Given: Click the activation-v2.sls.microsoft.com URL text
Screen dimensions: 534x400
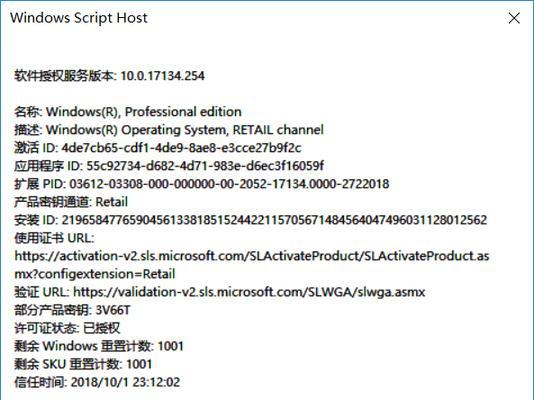Looking at the screenshot, I should click(252, 256).
